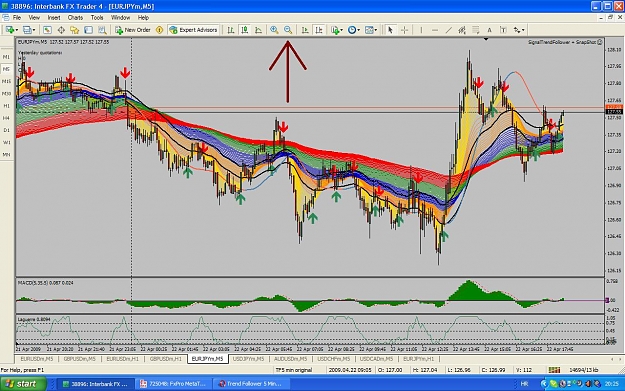Zoom in on the chart
This screenshot has width=625, height=391.
(274, 30)
